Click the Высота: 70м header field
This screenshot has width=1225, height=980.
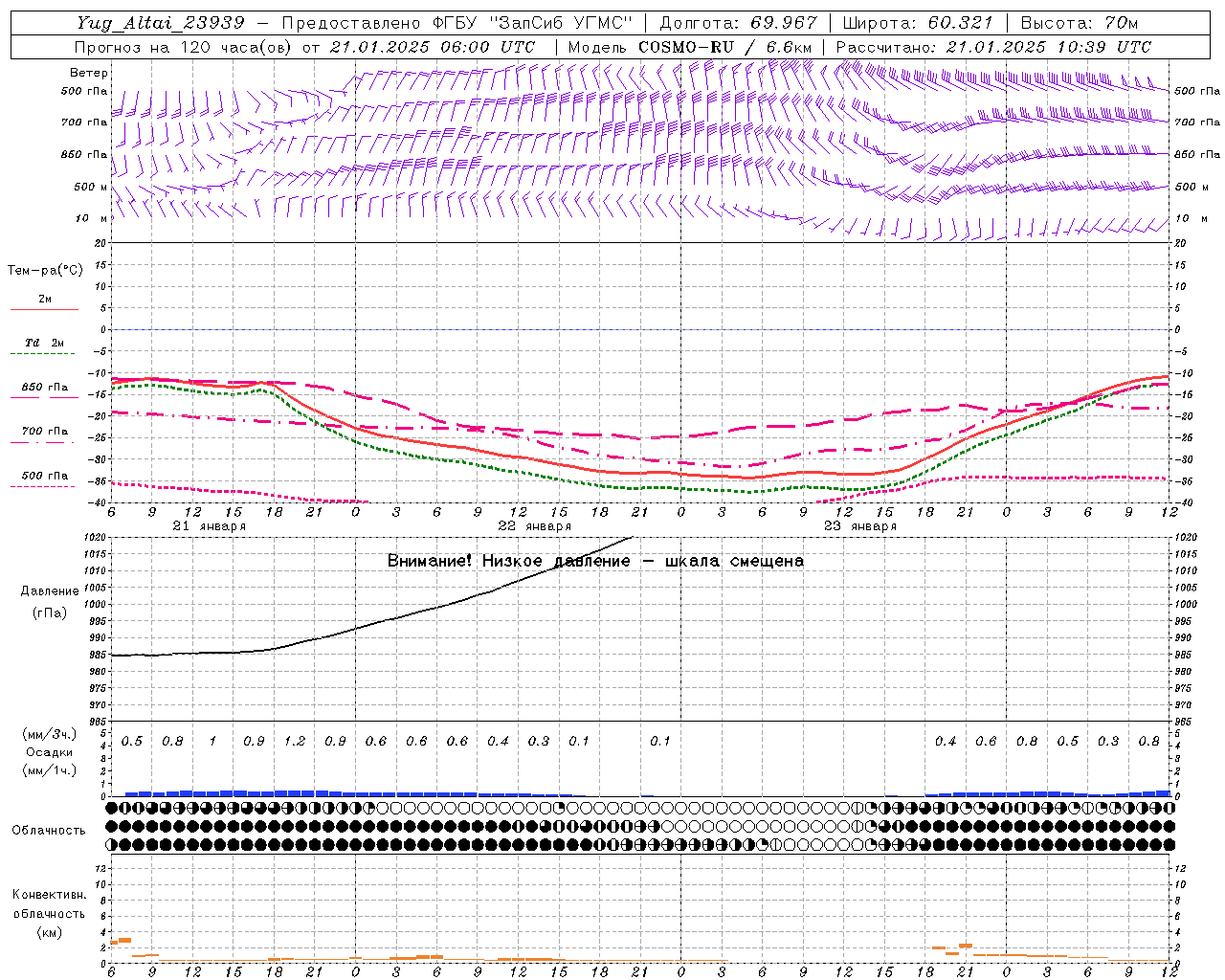[1080, 23]
